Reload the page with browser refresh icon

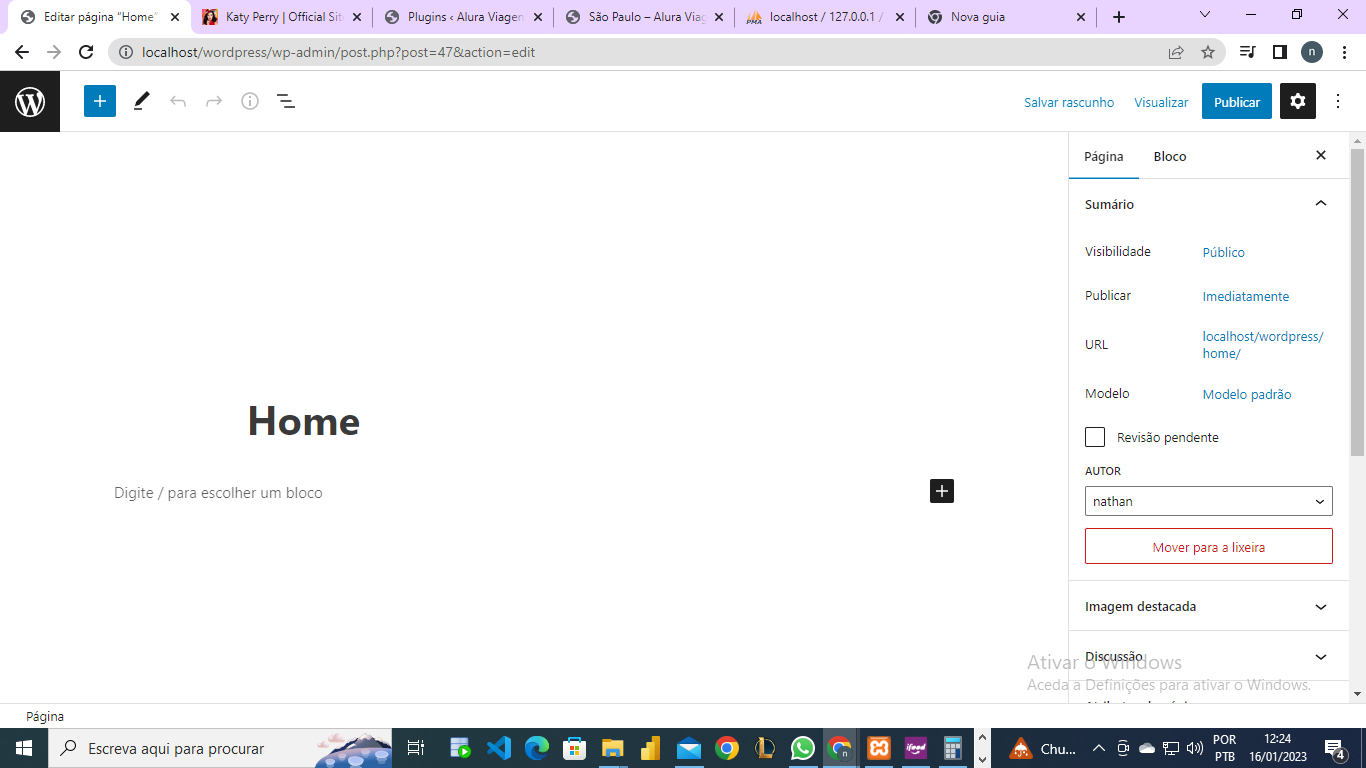[x=86, y=52]
